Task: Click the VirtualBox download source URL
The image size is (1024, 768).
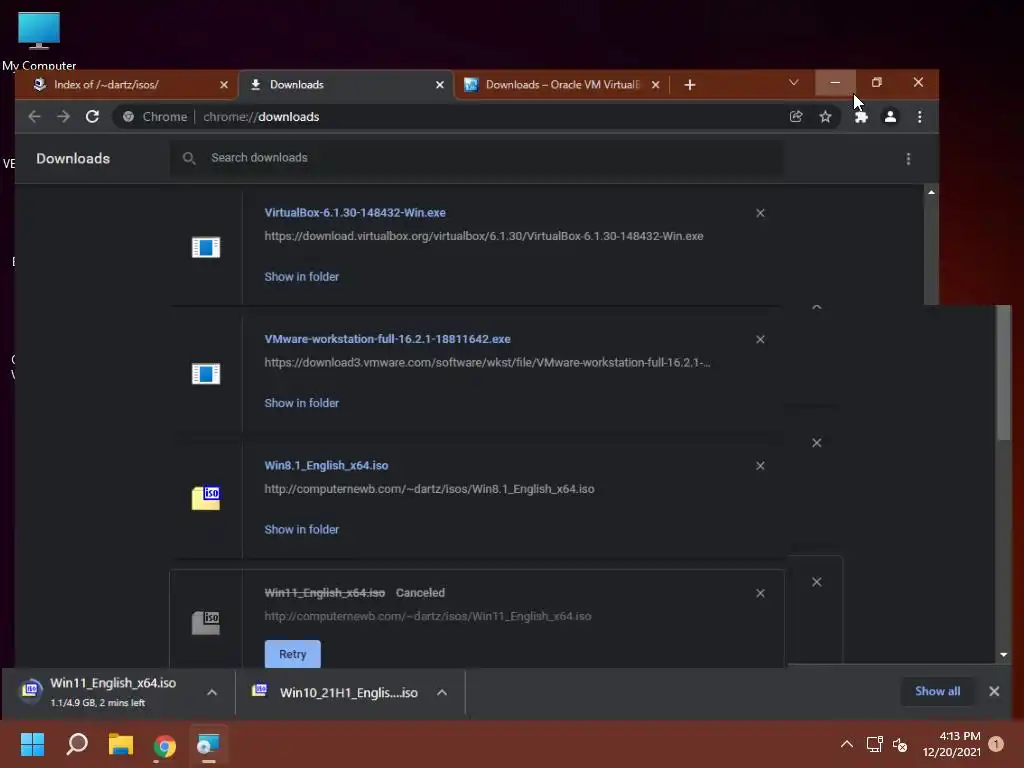Action: 483,236
